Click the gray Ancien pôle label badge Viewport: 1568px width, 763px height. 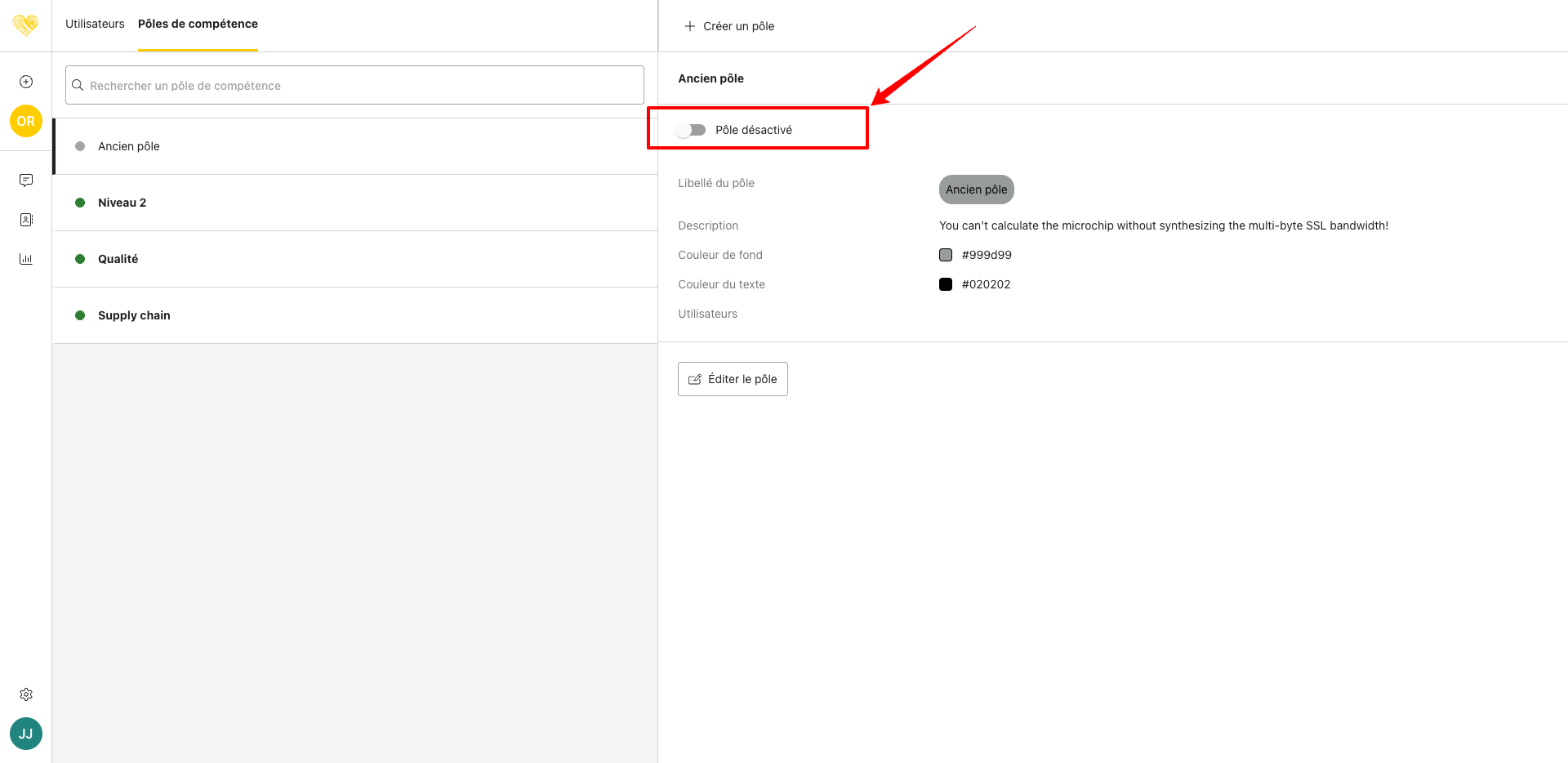(976, 190)
